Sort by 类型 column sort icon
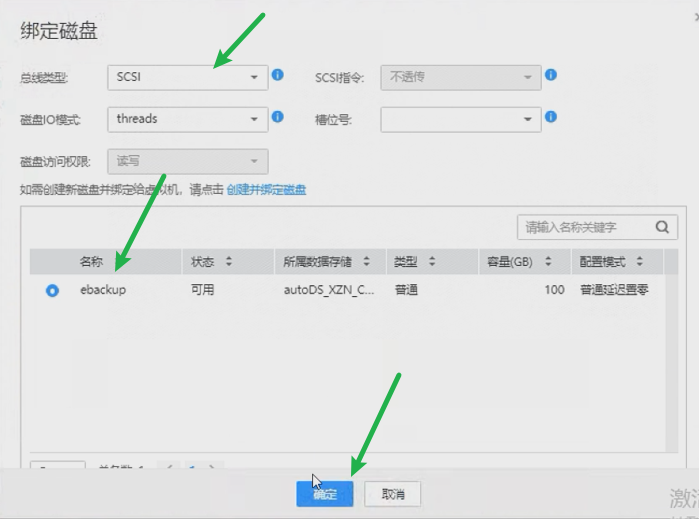Image resolution: width=699 pixels, height=519 pixels. pos(432,262)
